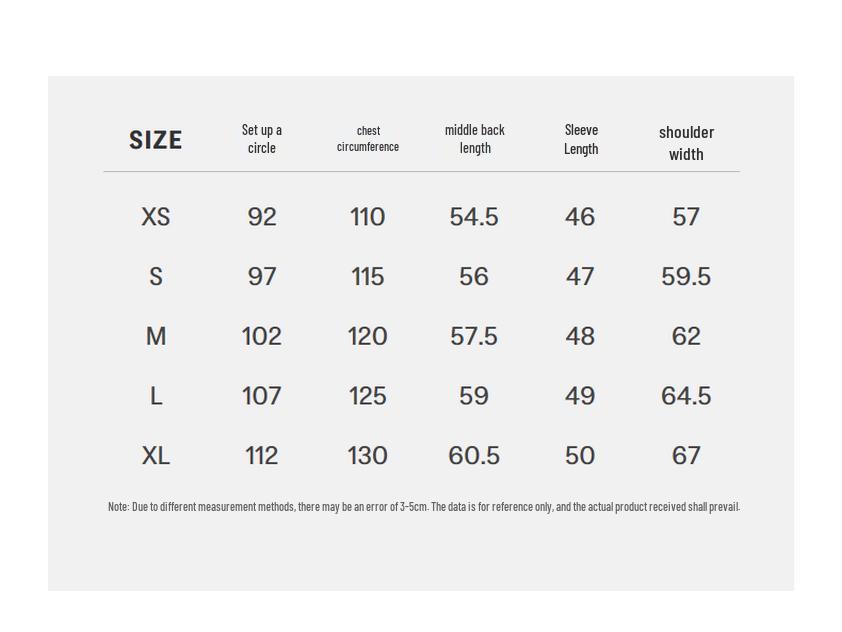Click M 'Set up a circle' value 102
Screen dimensions: 842x632
[x=262, y=337]
